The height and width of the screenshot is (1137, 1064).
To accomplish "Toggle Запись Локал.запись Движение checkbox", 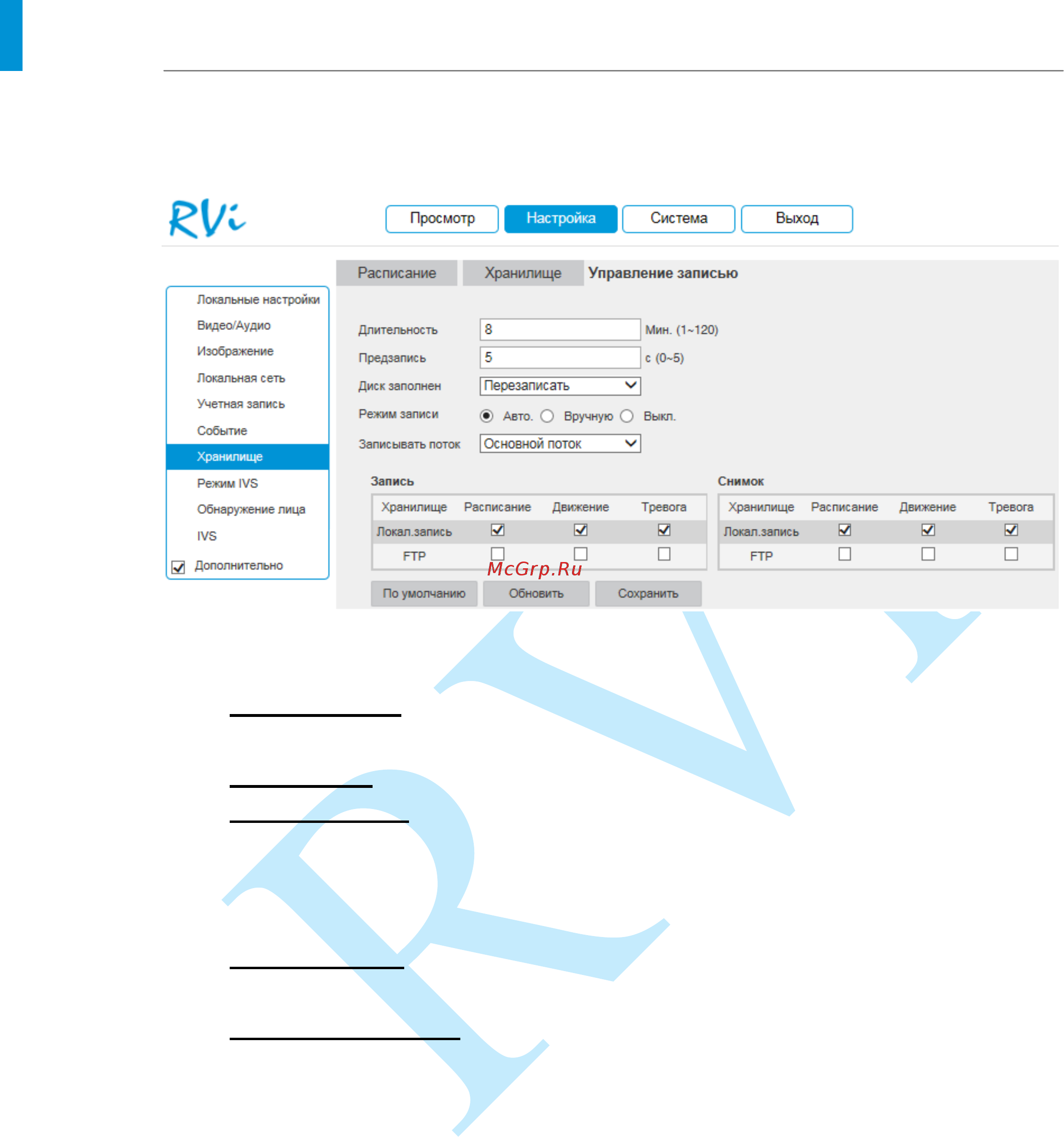I will pos(580,530).
